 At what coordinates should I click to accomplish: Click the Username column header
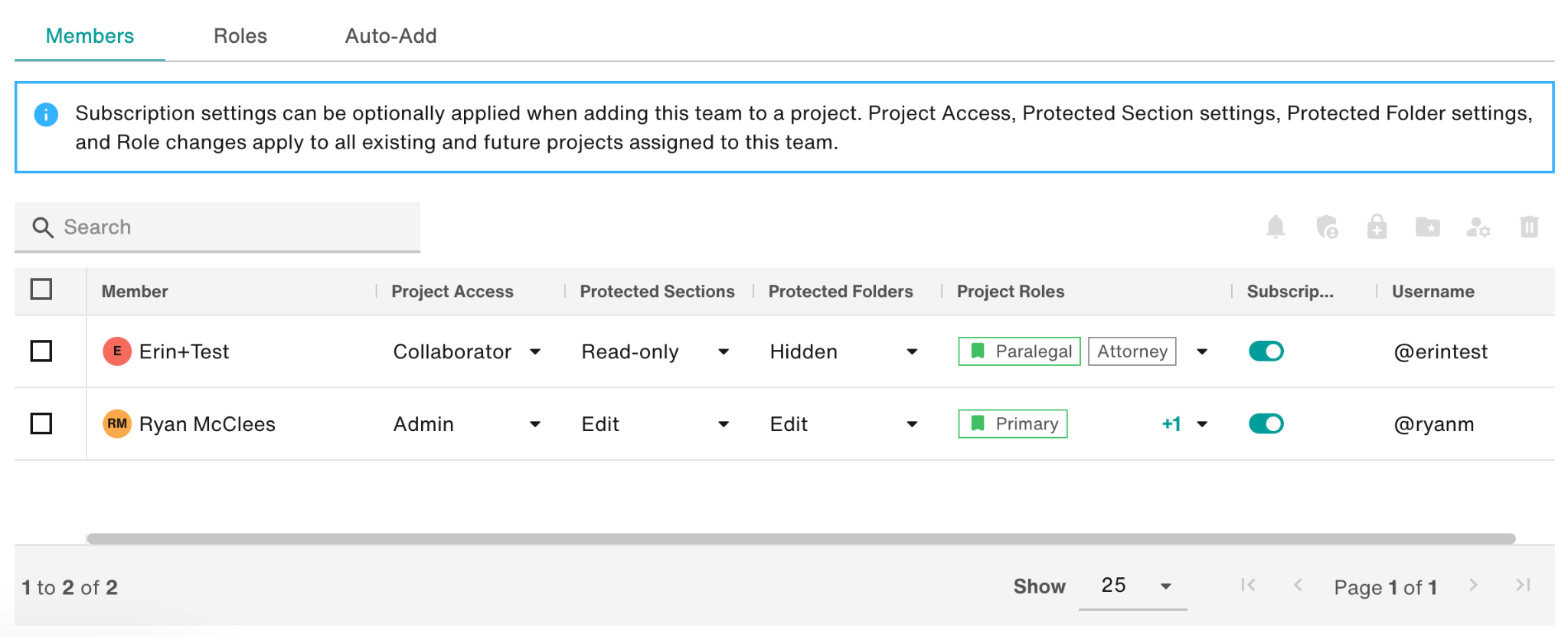(1433, 292)
